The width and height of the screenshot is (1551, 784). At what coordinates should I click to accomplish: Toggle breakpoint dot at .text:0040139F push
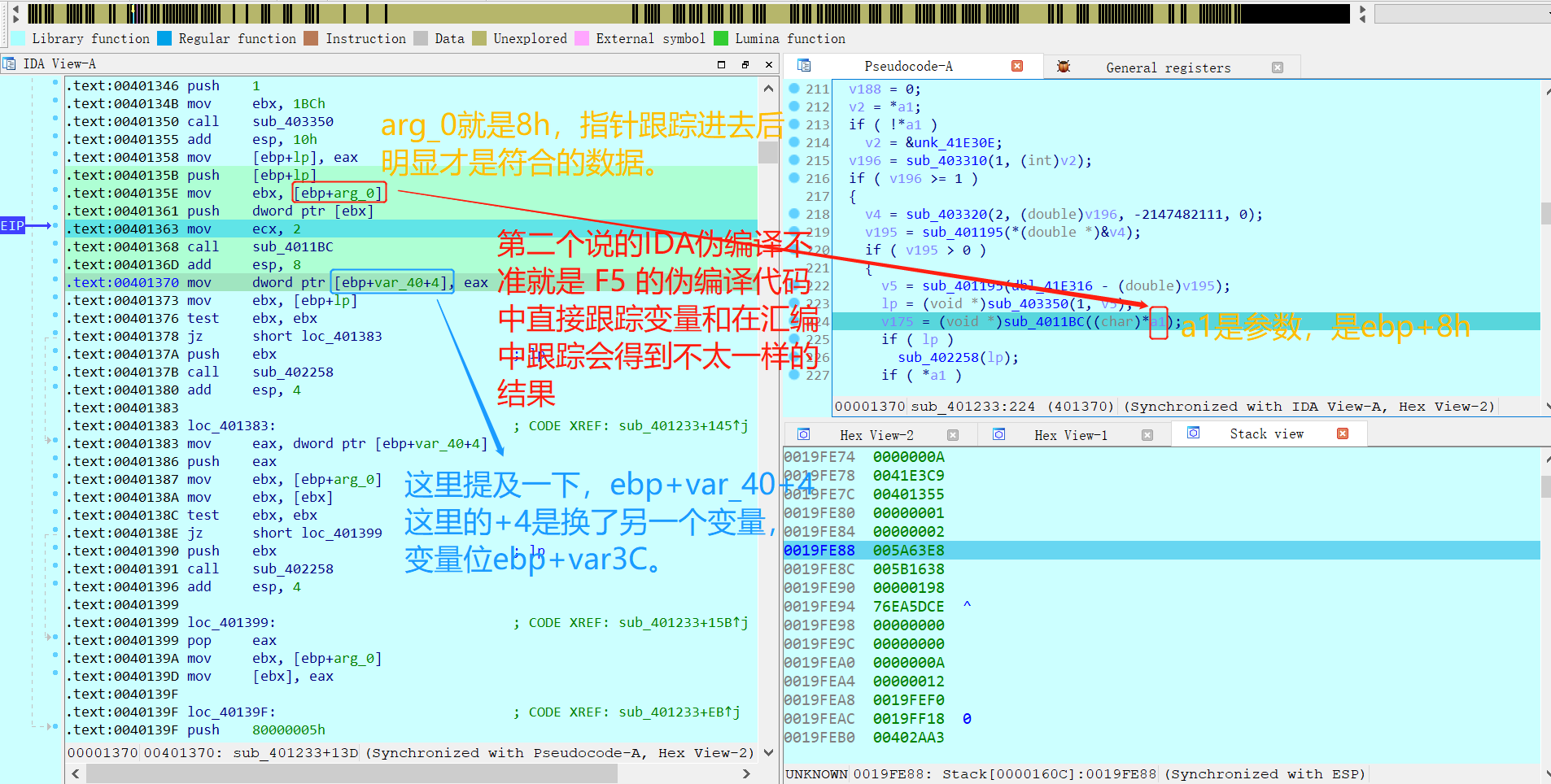click(x=55, y=727)
